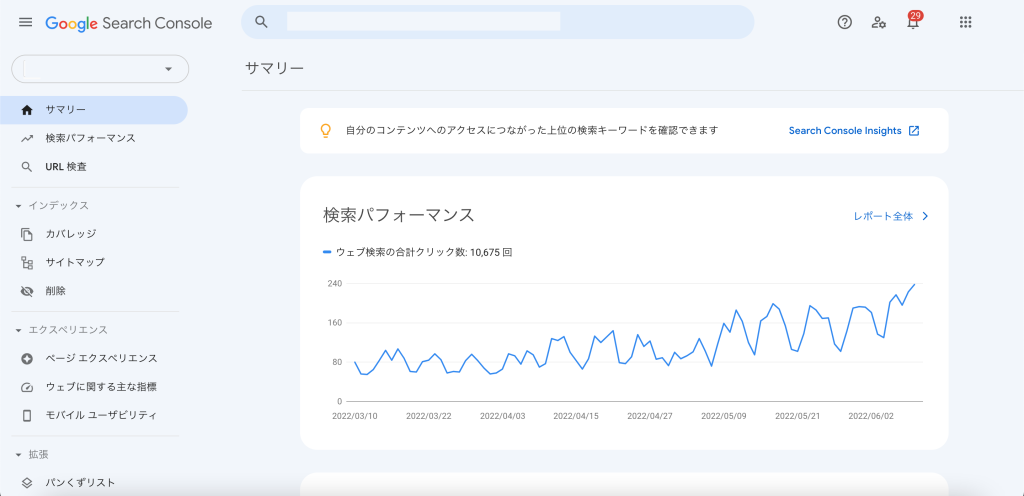The height and width of the screenshot is (496, 1024).
Task: Open notifications bell with 29 badge
Action: pos(913,21)
